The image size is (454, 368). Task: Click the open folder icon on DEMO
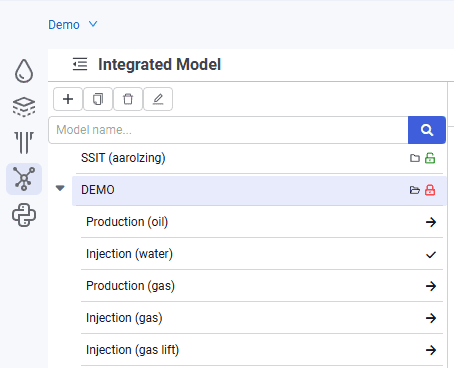[415, 190]
